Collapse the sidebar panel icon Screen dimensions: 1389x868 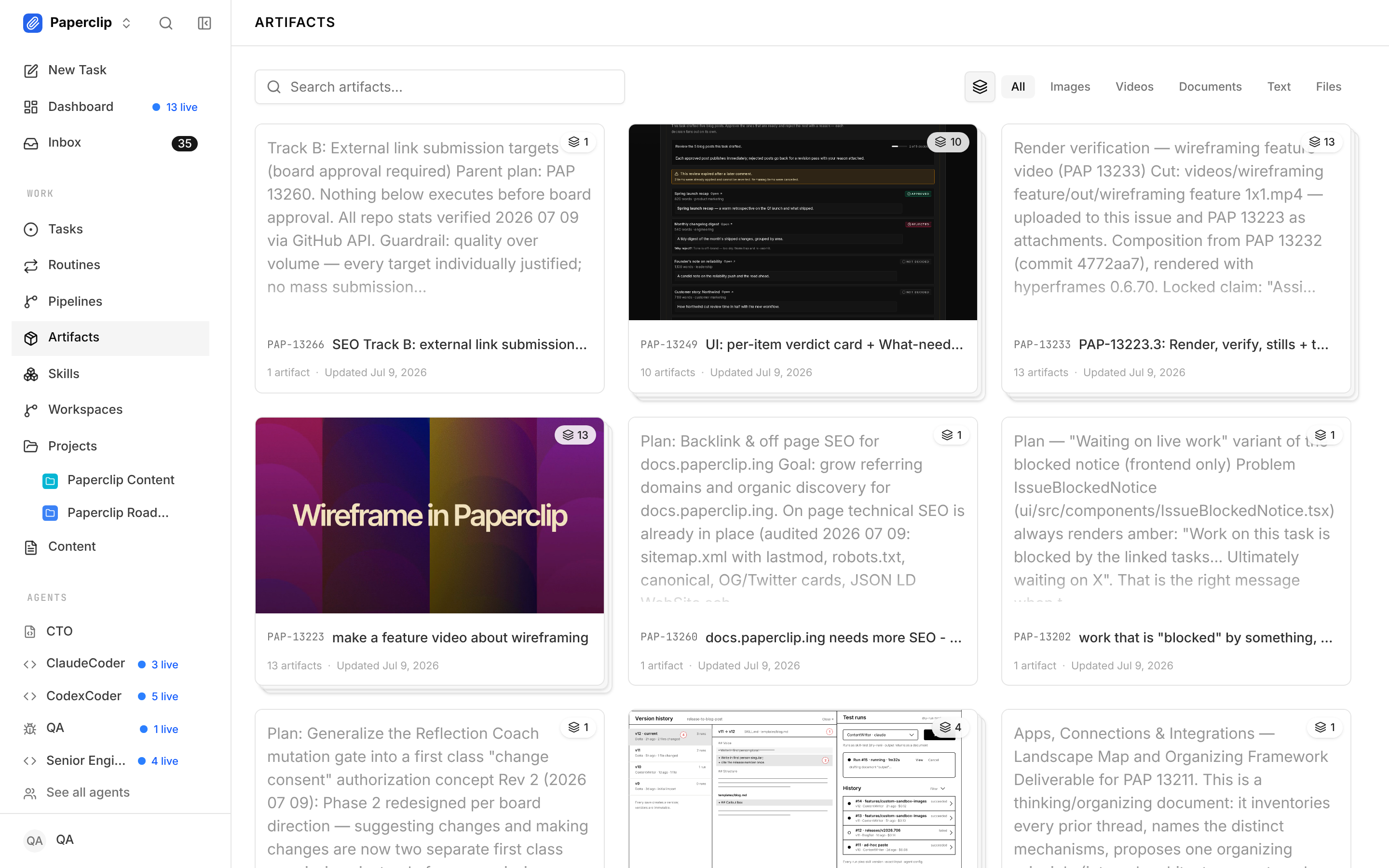pyautogui.click(x=204, y=23)
